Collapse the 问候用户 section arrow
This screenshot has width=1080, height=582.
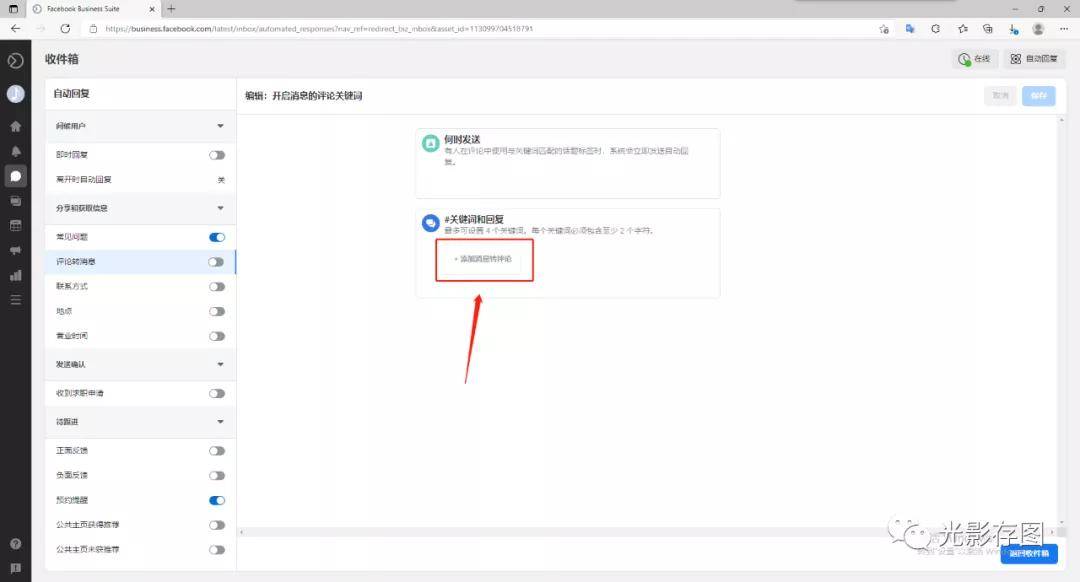pos(220,126)
